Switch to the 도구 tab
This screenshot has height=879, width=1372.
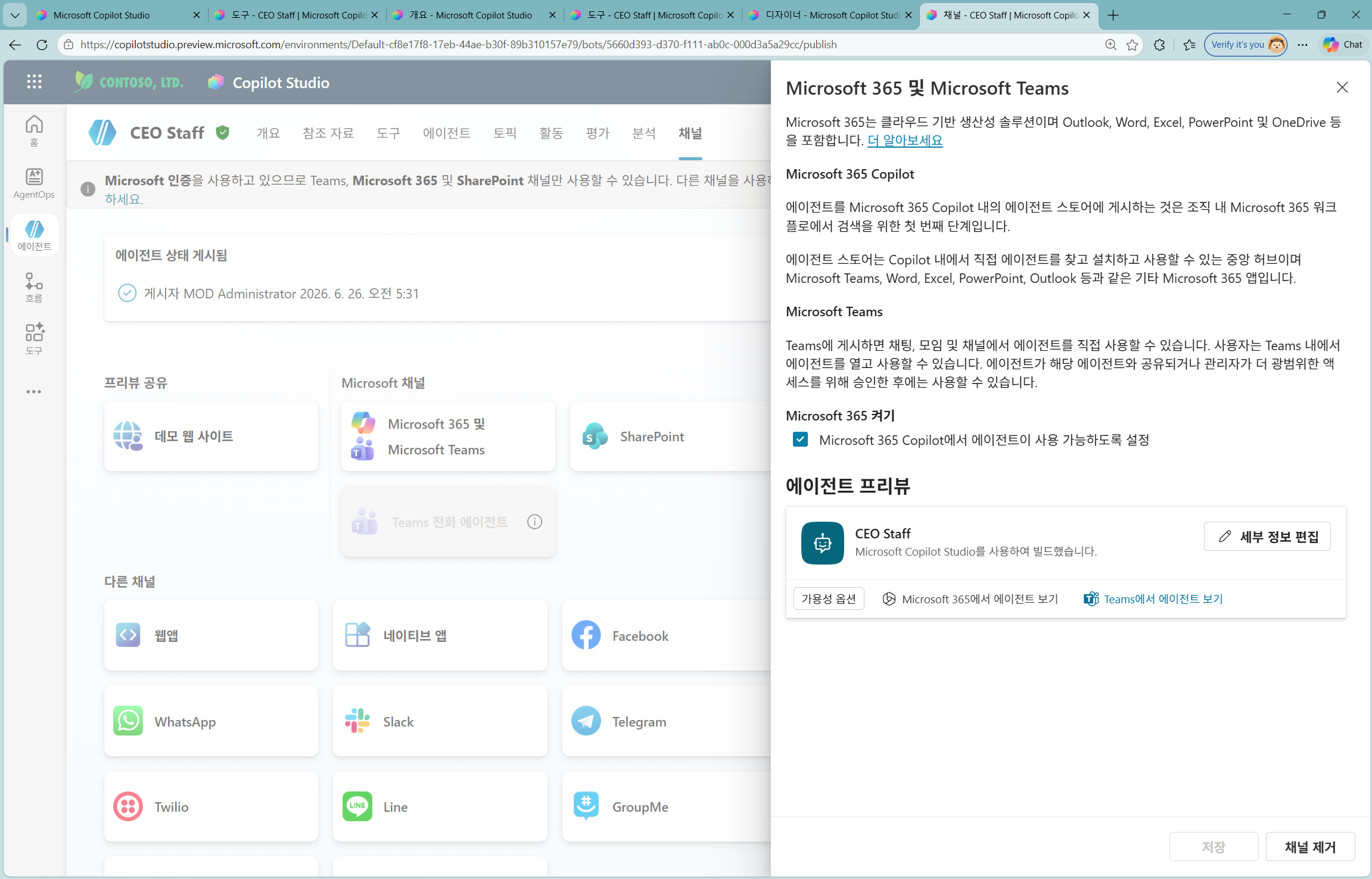[388, 132]
